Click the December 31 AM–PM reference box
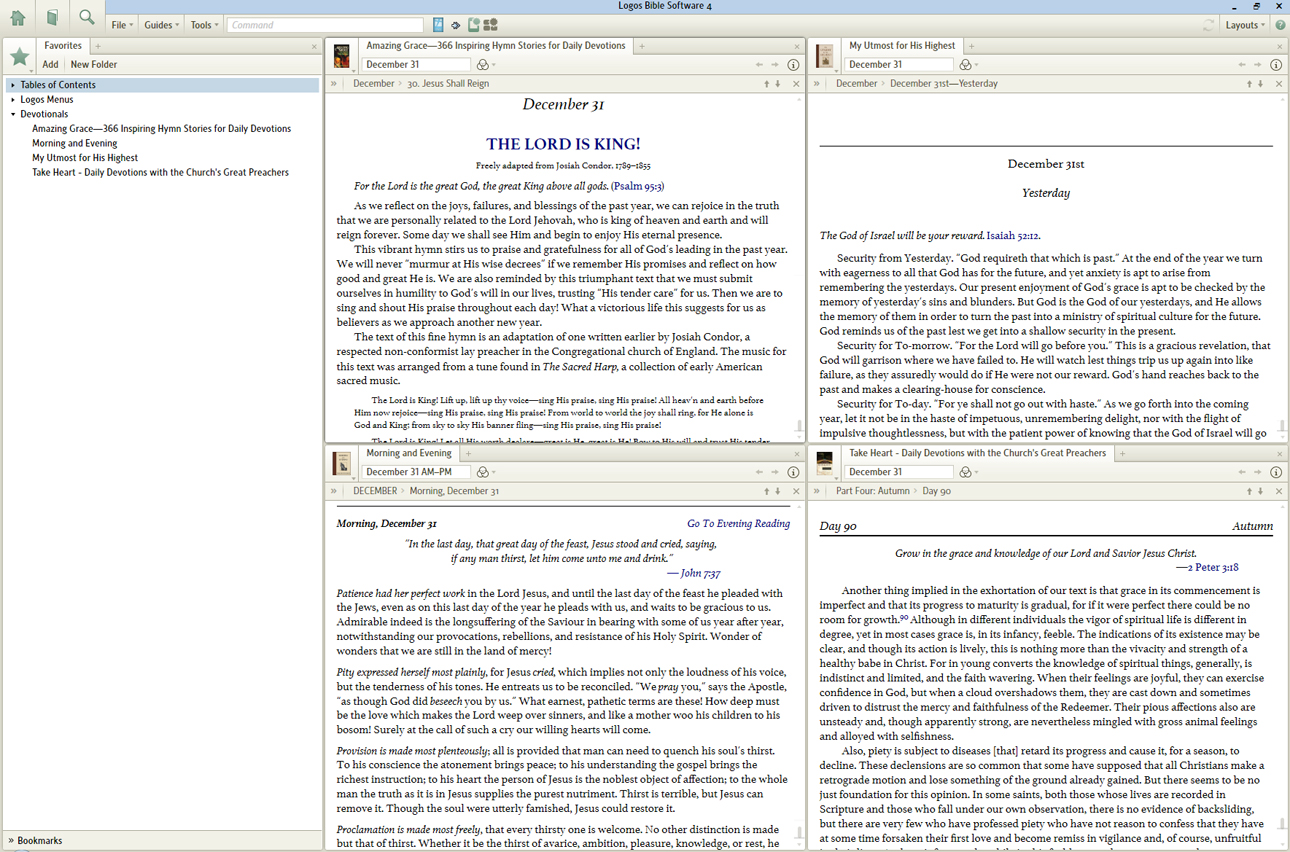 pyautogui.click(x=415, y=472)
